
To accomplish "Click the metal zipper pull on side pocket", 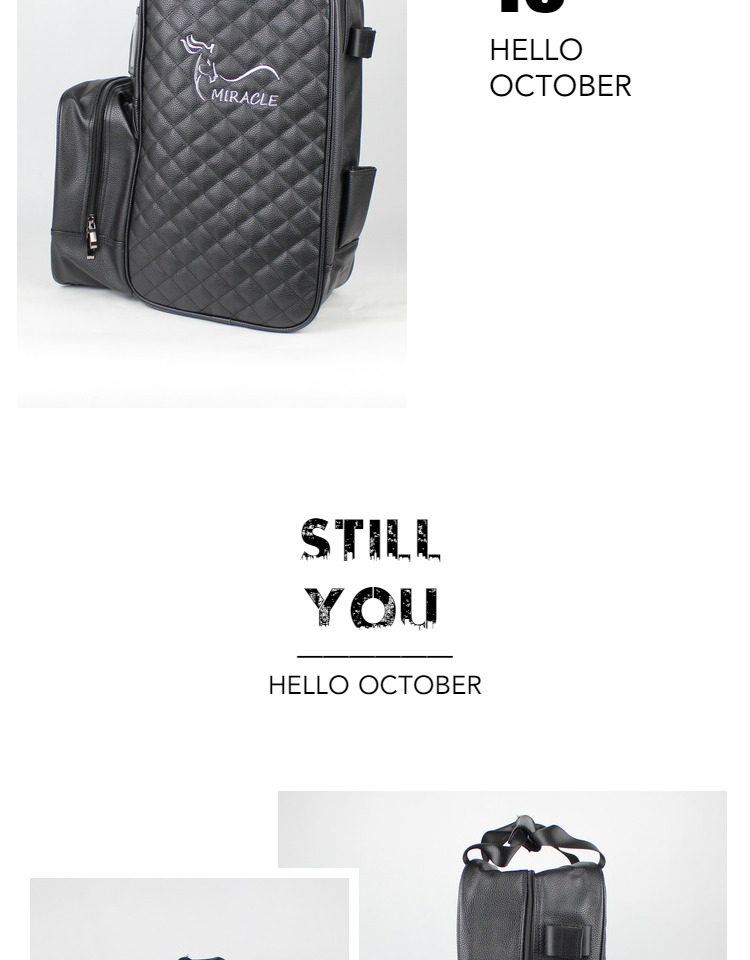I will point(91,238).
